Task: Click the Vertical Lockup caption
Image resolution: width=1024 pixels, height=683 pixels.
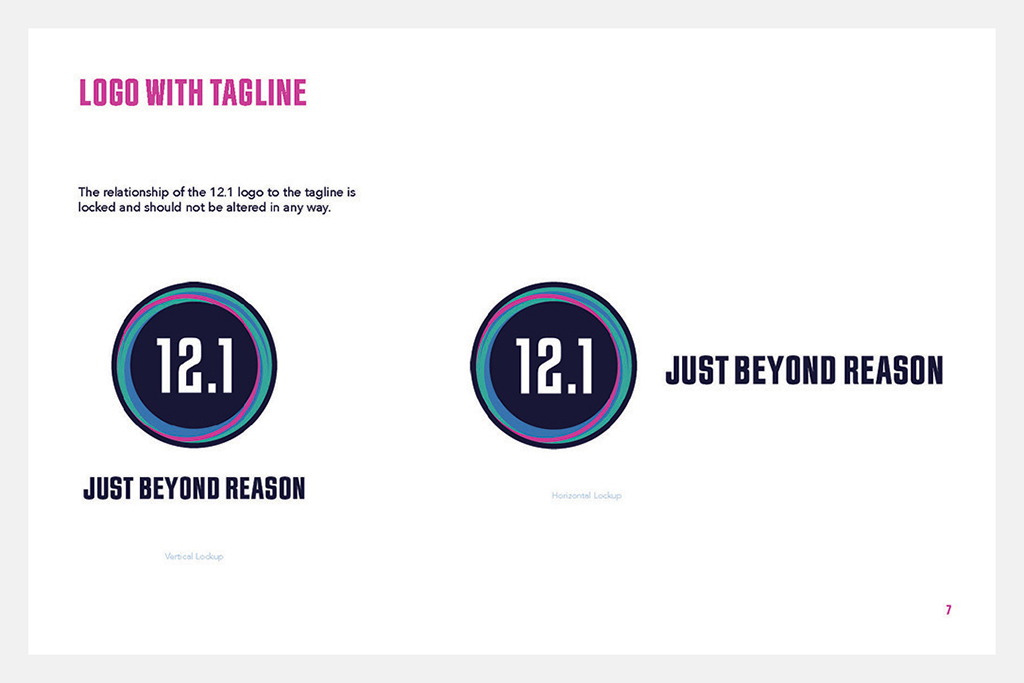Action: point(194,555)
